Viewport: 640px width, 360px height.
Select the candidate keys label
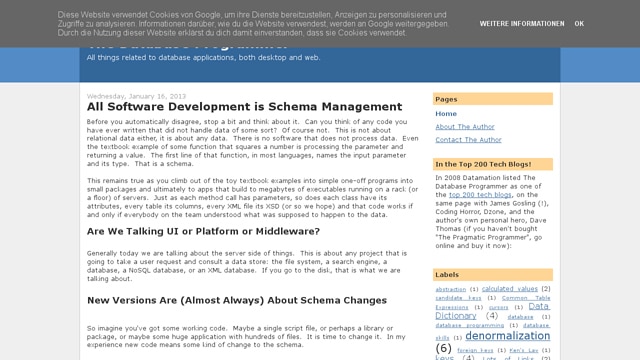458,298
